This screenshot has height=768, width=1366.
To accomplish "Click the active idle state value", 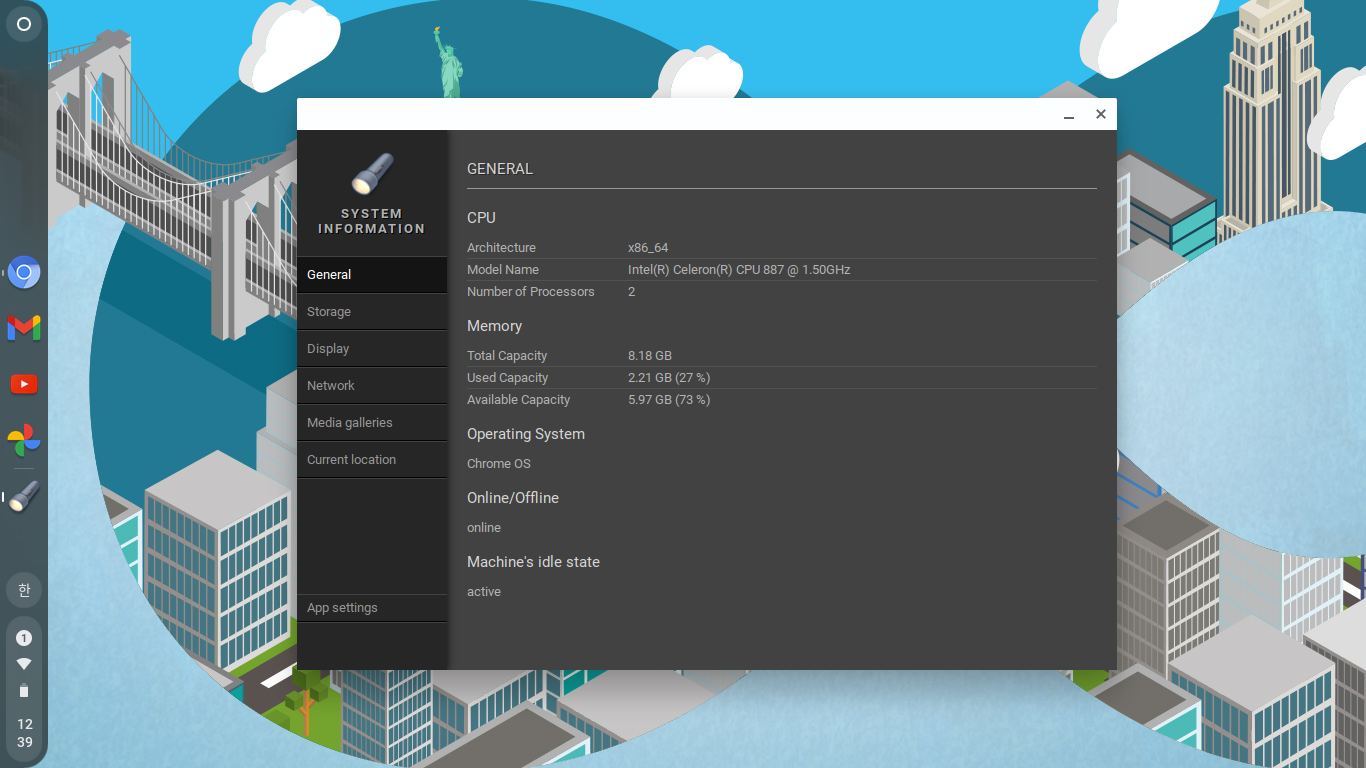I will (484, 592).
